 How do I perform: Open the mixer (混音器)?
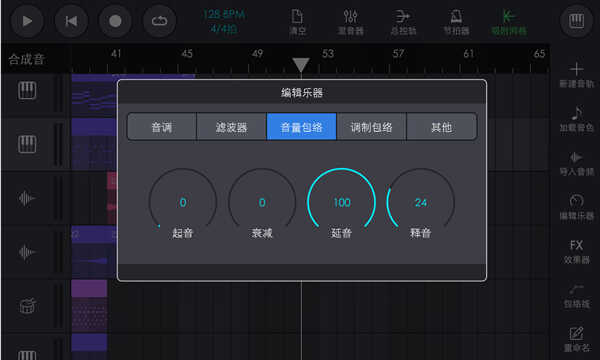pos(351,22)
